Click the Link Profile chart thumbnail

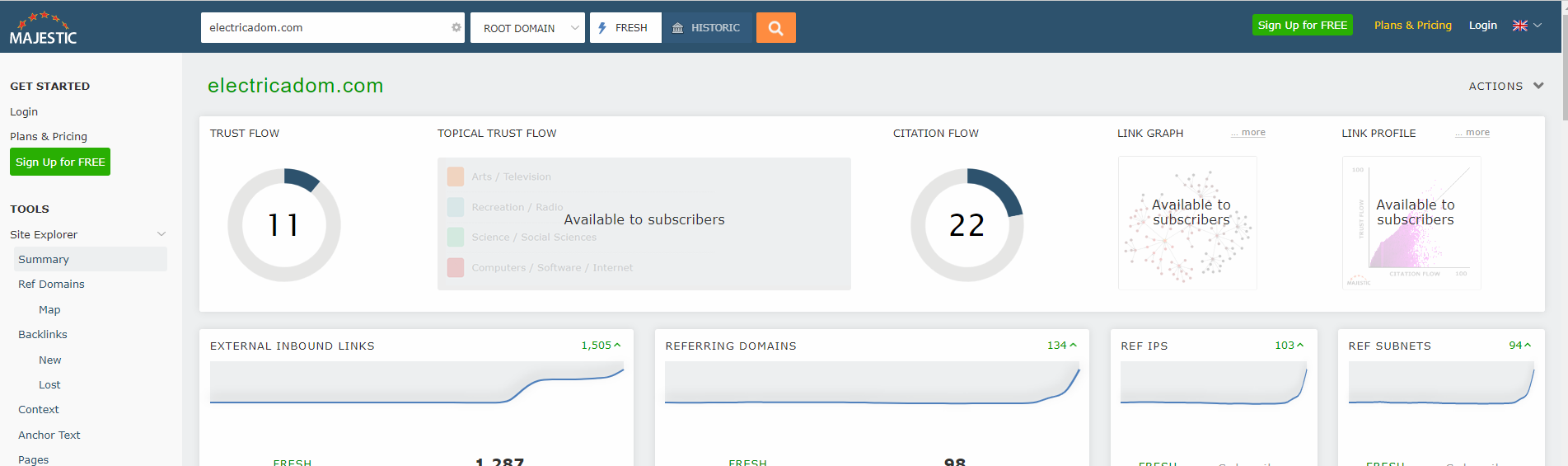click(1411, 223)
